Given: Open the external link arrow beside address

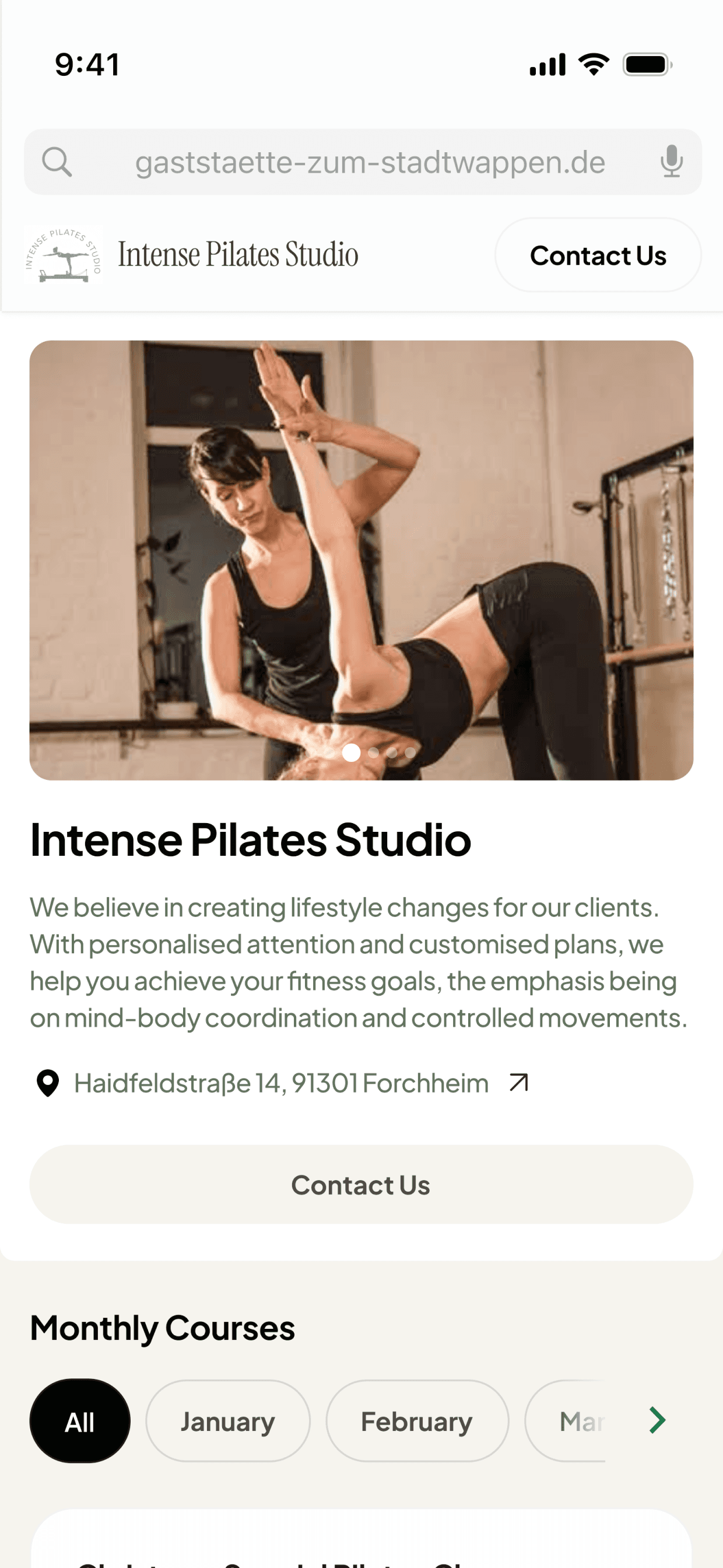Looking at the screenshot, I should [518, 1082].
